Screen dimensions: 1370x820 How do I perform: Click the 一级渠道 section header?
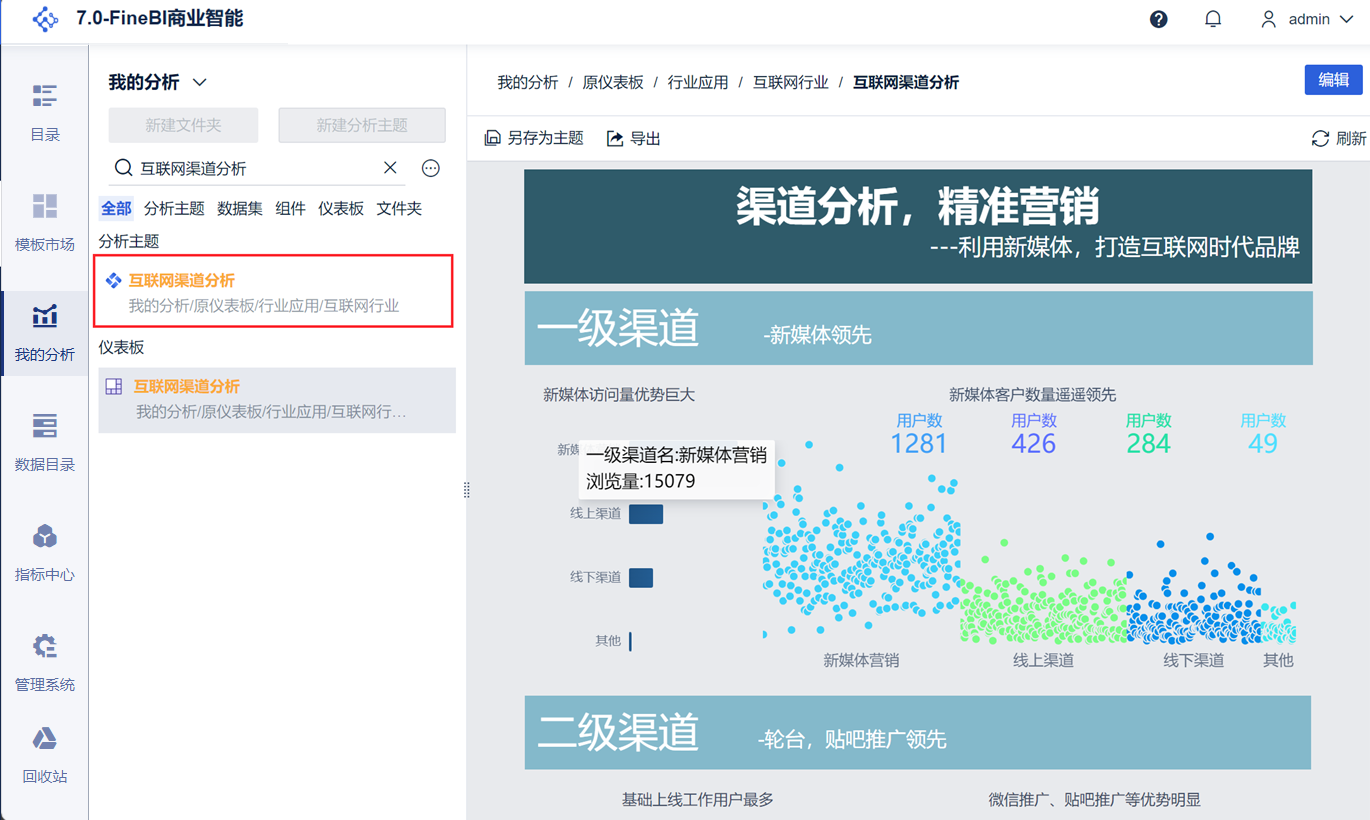(918, 328)
